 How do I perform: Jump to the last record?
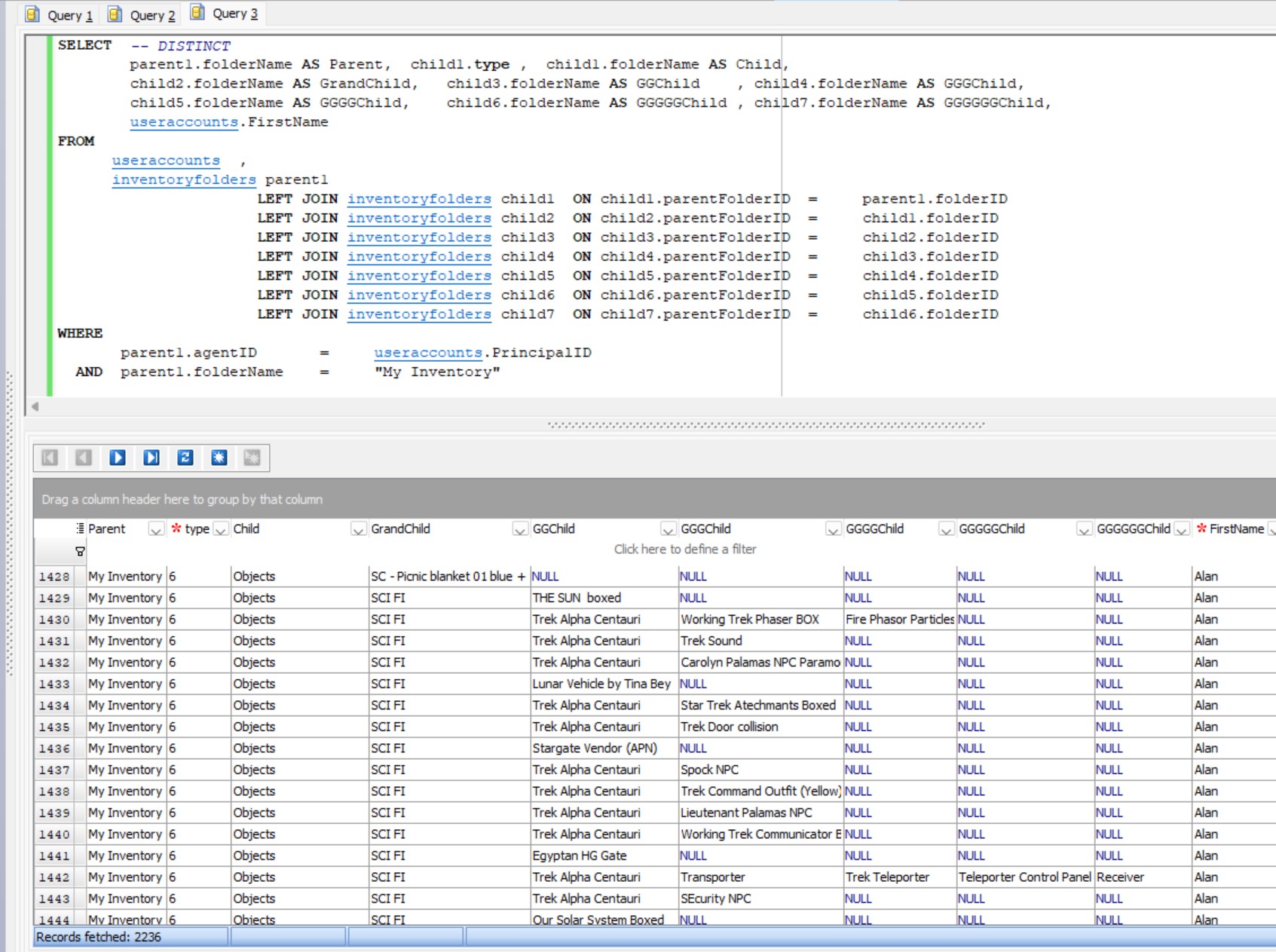[x=151, y=458]
